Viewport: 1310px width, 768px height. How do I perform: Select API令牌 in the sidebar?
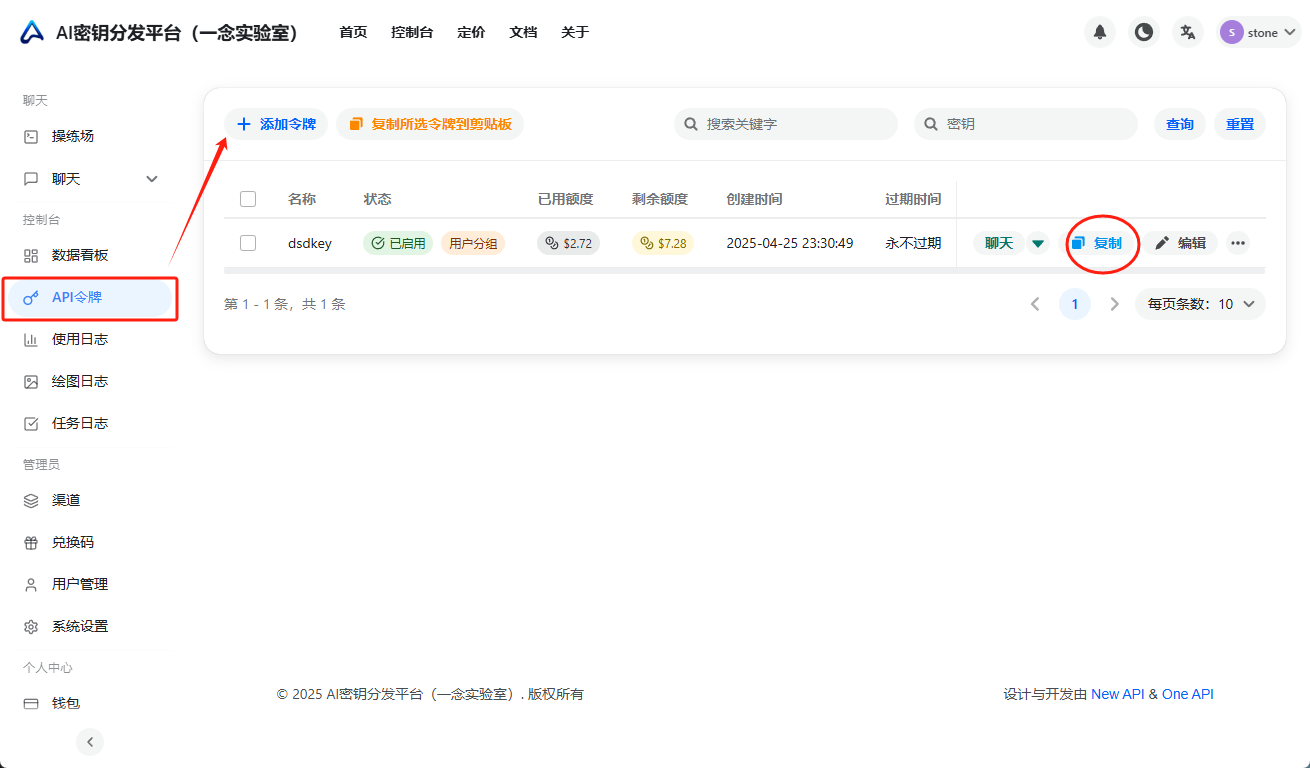pyautogui.click(x=90, y=297)
